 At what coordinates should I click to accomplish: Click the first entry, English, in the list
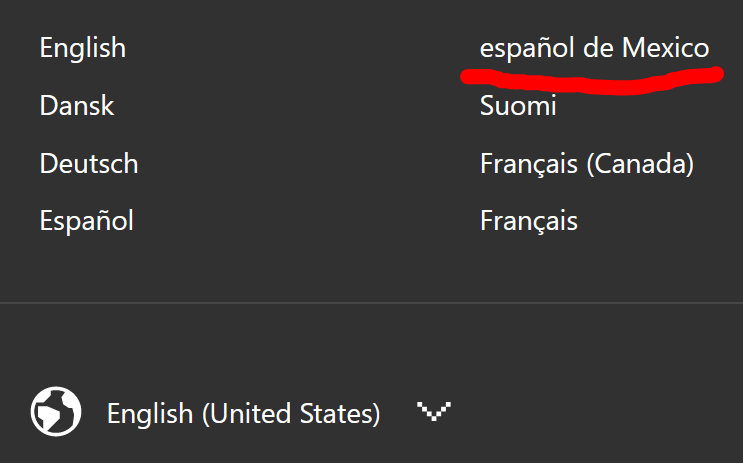(x=83, y=48)
